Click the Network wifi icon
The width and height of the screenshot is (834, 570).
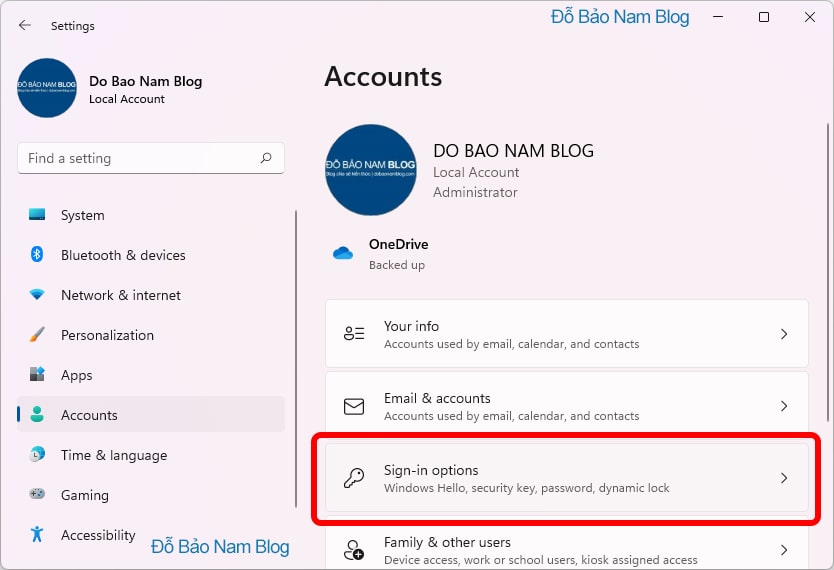(37, 294)
